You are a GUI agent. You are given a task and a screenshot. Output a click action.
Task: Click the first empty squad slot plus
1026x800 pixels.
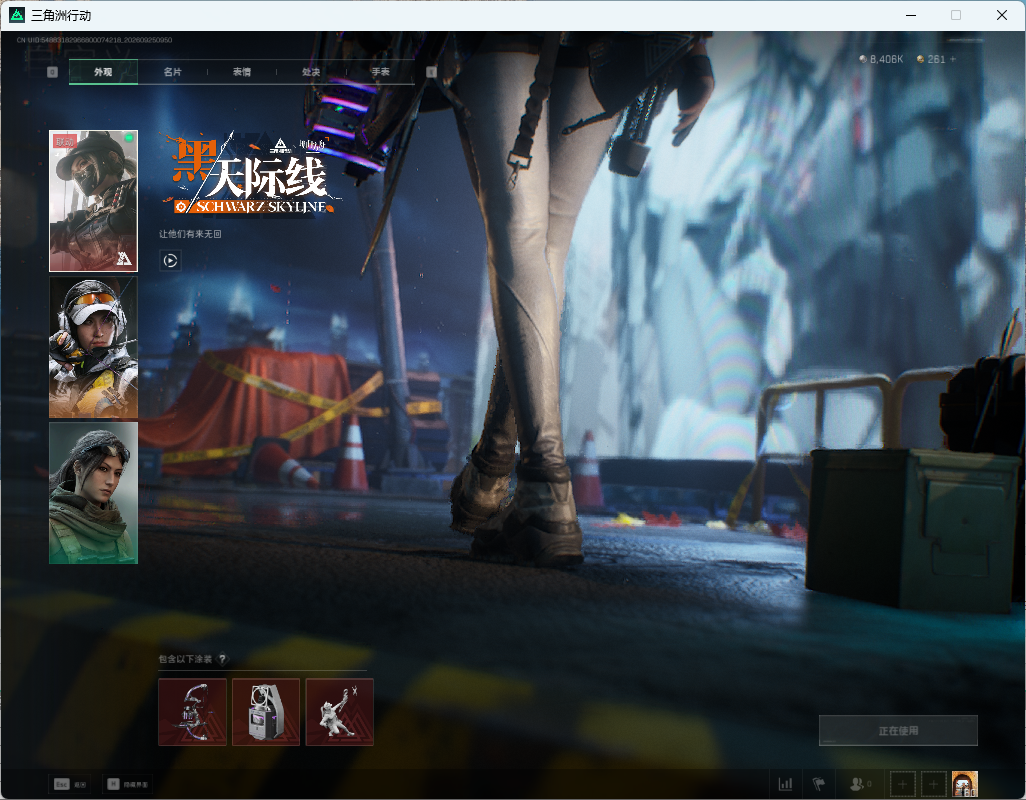(902, 784)
